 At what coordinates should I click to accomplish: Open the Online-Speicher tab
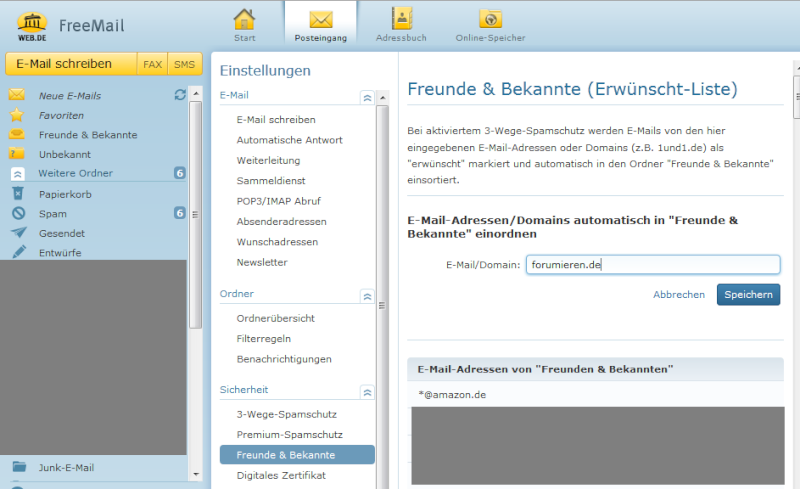[490, 25]
